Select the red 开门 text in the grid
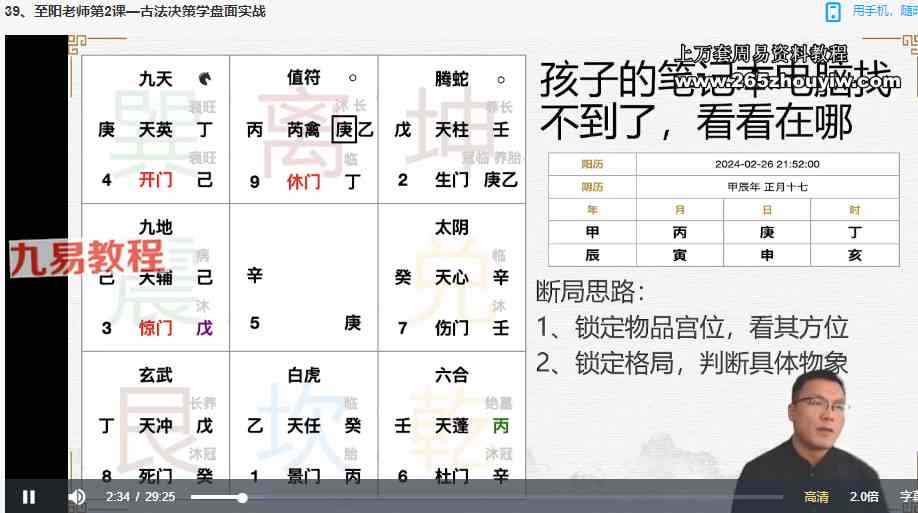 point(155,181)
